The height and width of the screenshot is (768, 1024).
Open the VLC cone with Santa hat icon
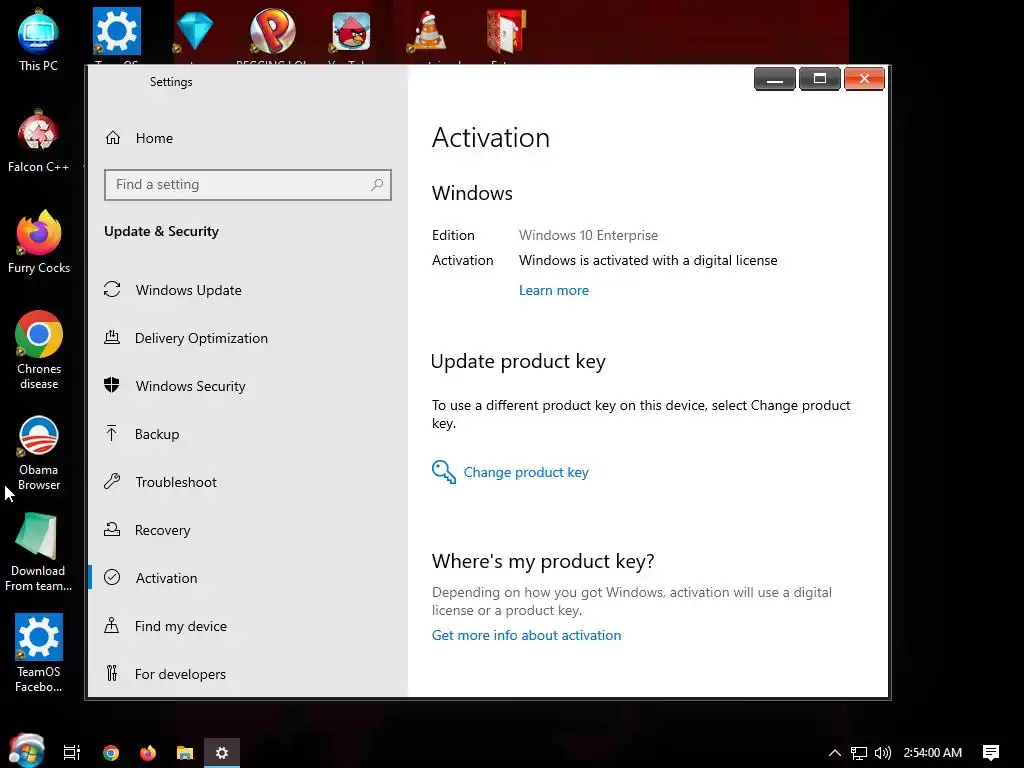pyautogui.click(x=429, y=31)
